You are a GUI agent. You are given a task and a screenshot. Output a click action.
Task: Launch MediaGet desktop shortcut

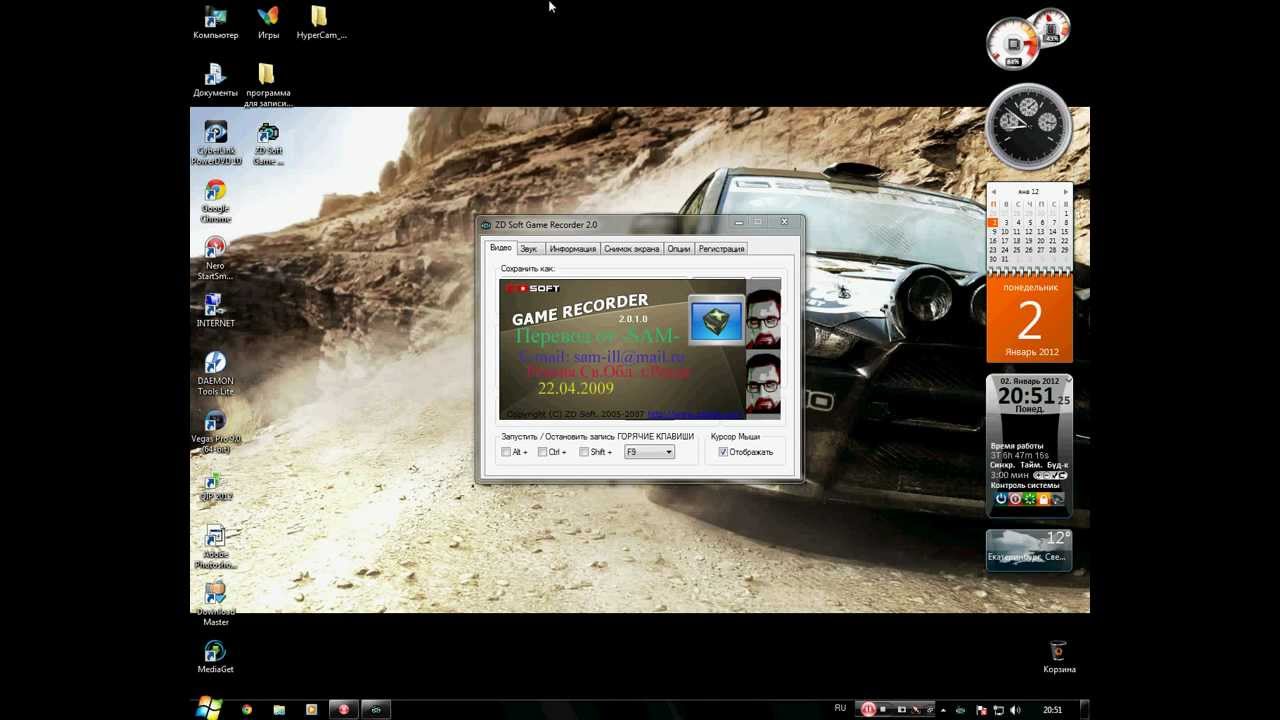click(215, 657)
